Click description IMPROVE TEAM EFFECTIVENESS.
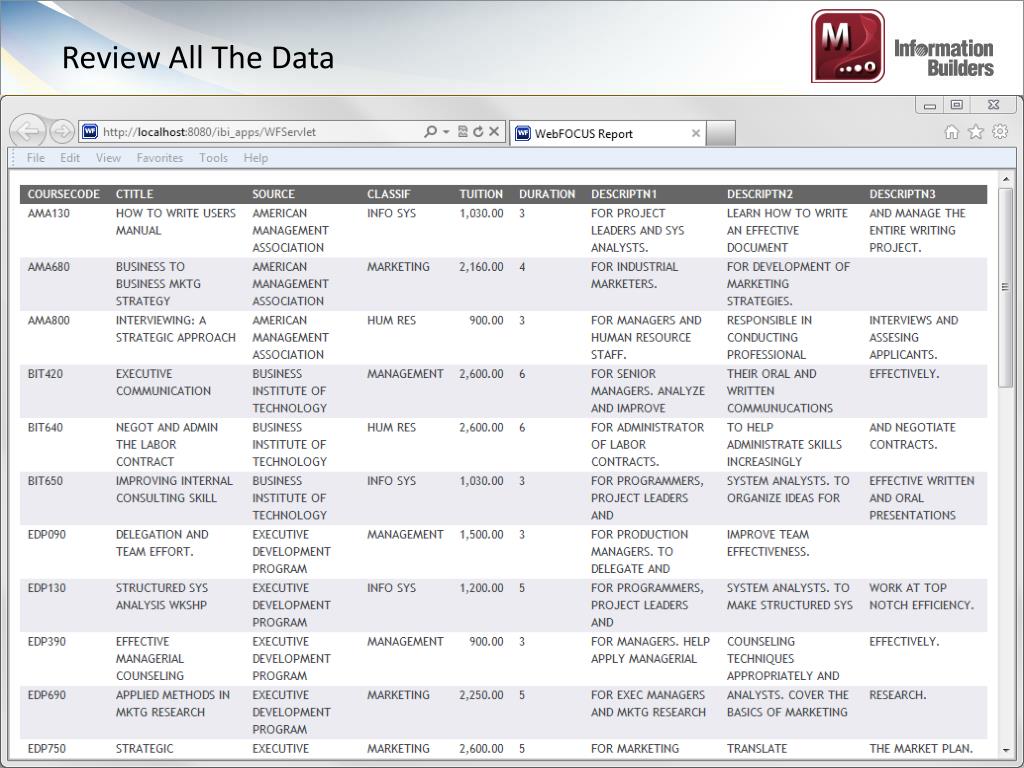This screenshot has height=768, width=1024. [x=768, y=543]
